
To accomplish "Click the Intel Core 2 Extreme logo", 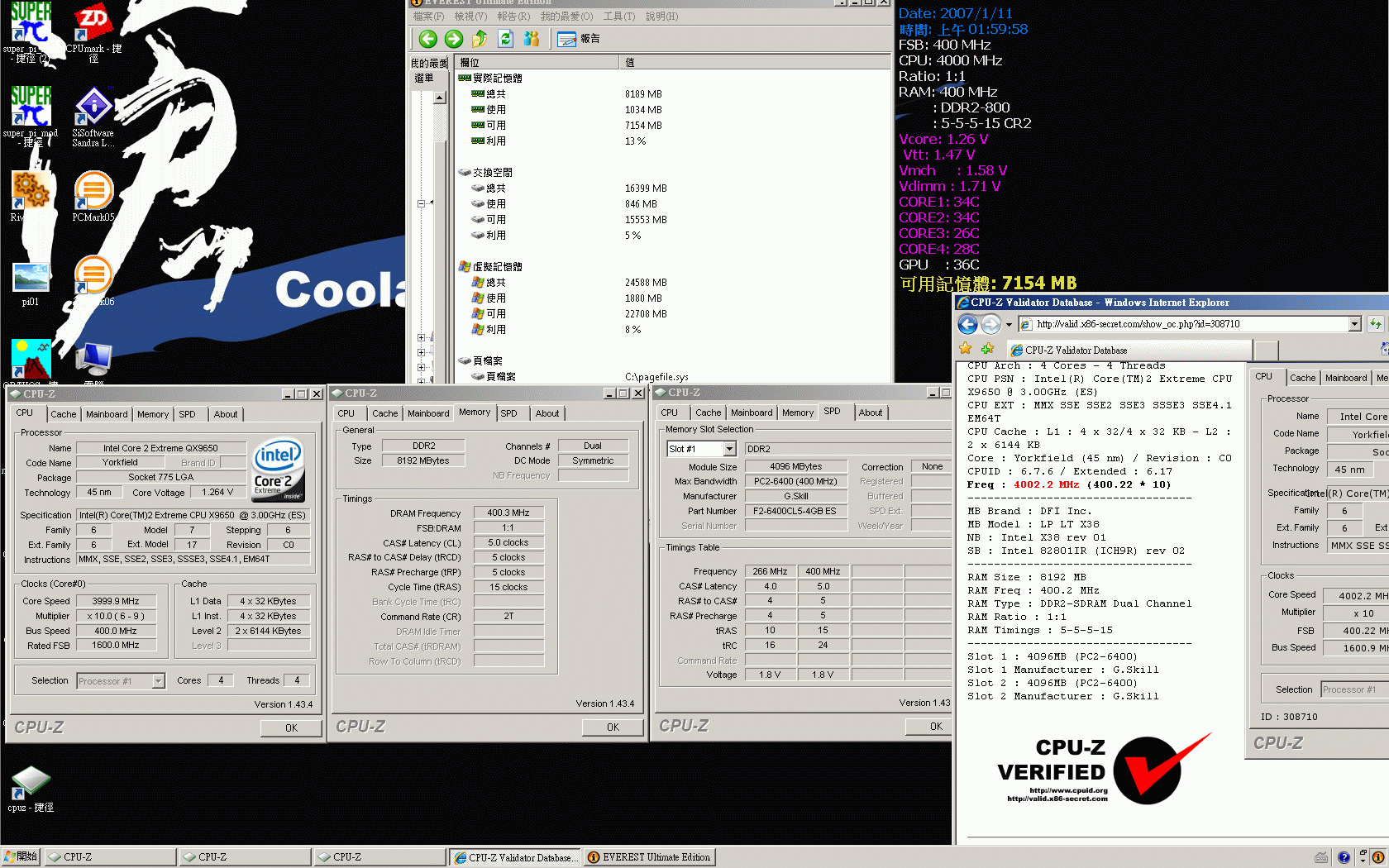I will 278,469.
